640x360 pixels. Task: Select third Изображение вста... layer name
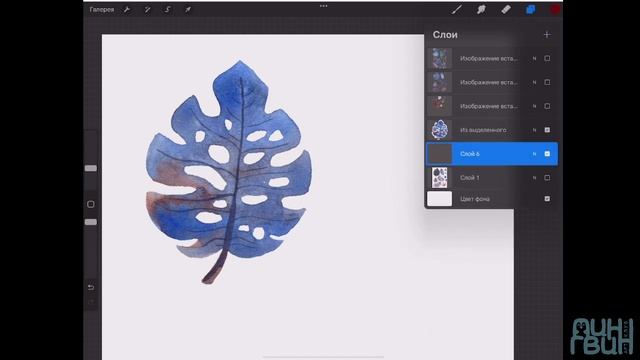[x=489, y=106]
